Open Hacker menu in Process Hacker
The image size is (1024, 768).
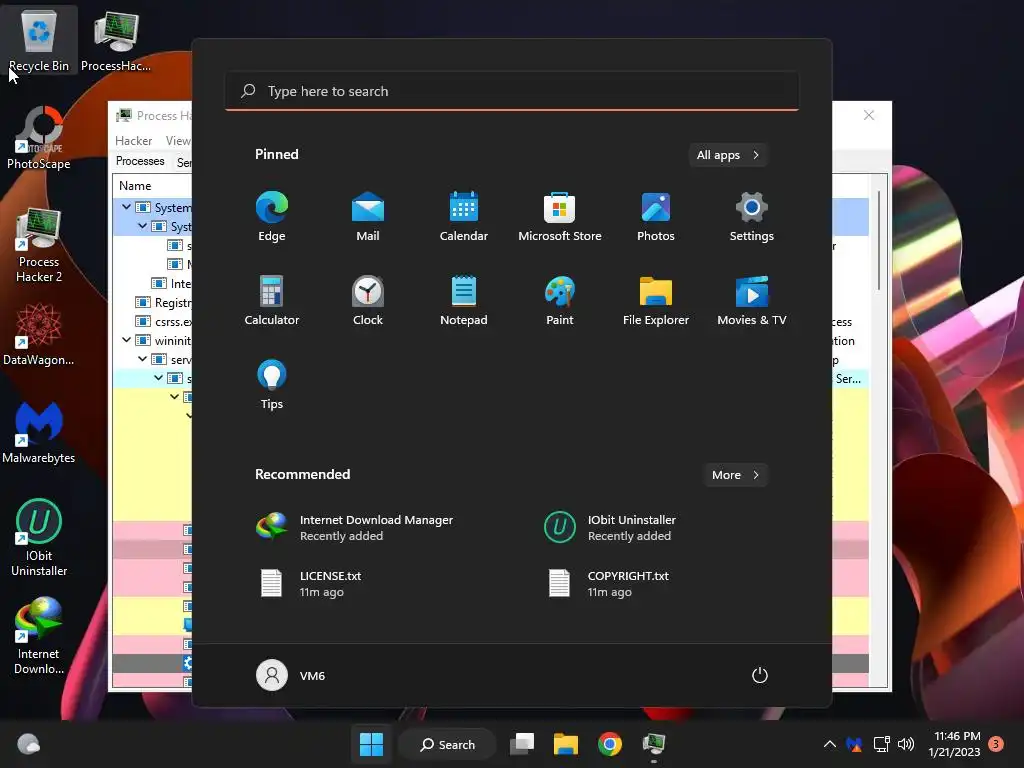(133, 140)
